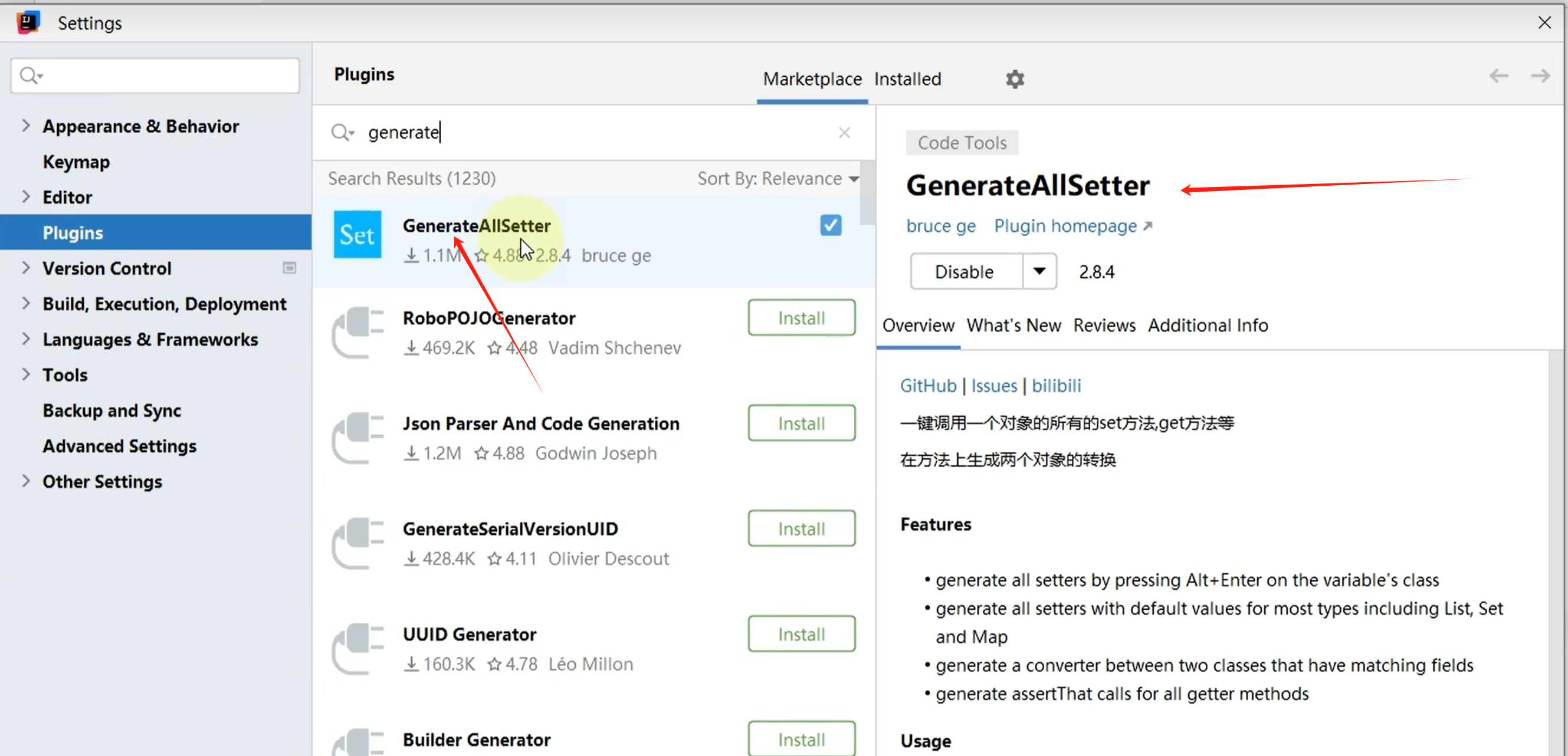This screenshot has width=1568, height=756.
Task: Click the GenerateAllSetter Set icon
Action: [x=357, y=234]
